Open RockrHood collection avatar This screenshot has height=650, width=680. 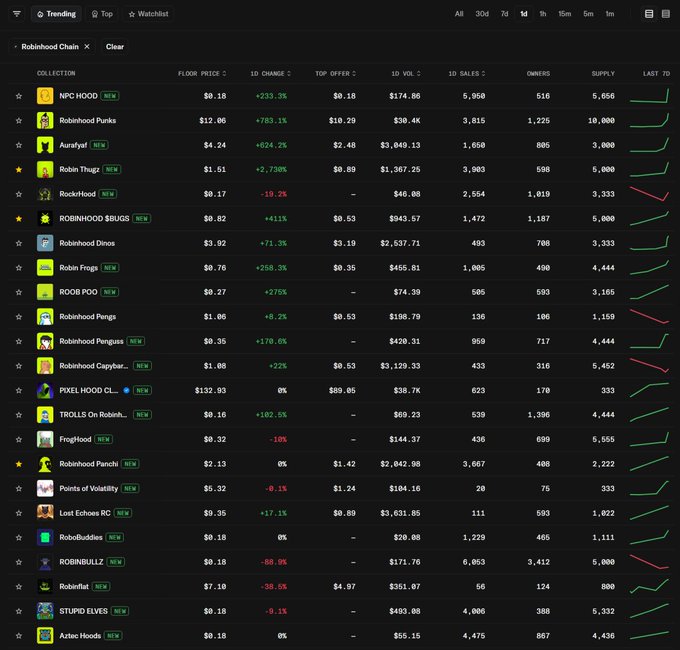coord(45,194)
